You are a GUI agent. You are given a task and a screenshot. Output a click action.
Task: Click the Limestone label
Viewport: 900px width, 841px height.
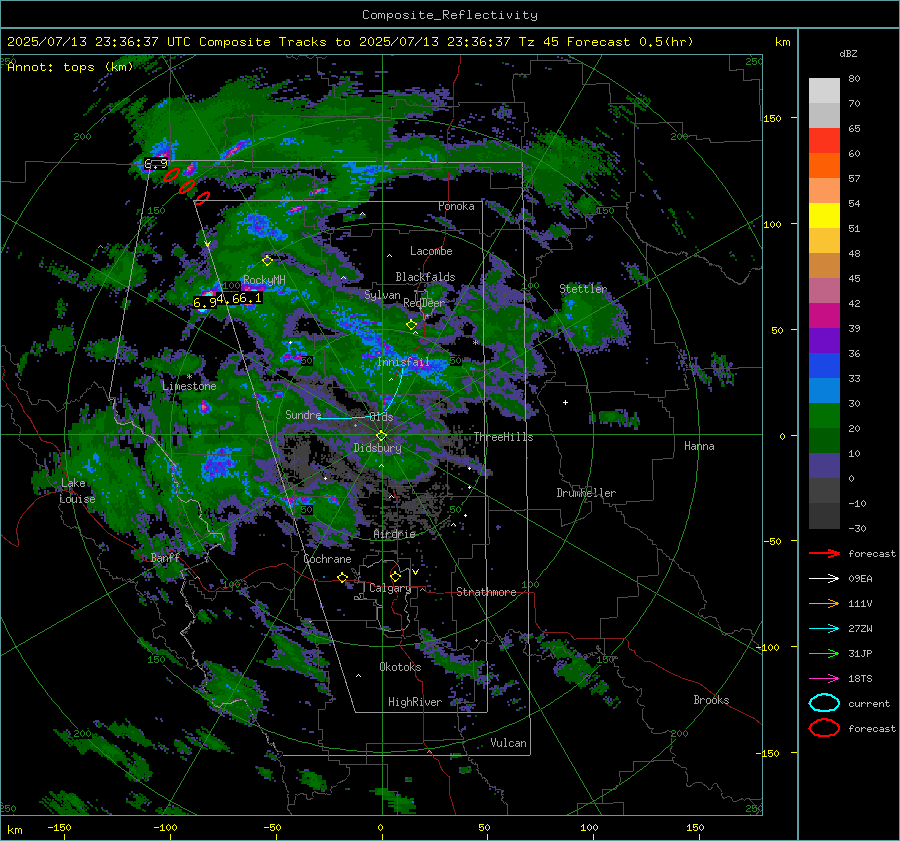coord(189,386)
